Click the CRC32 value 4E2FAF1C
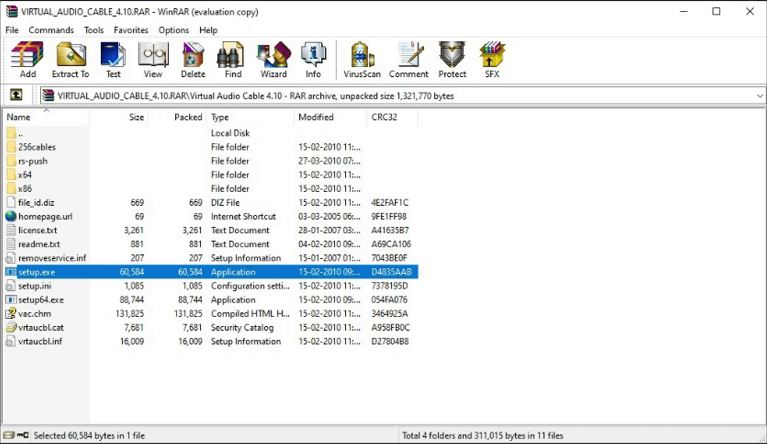Screen dimensions: 767x444 [x=389, y=202]
